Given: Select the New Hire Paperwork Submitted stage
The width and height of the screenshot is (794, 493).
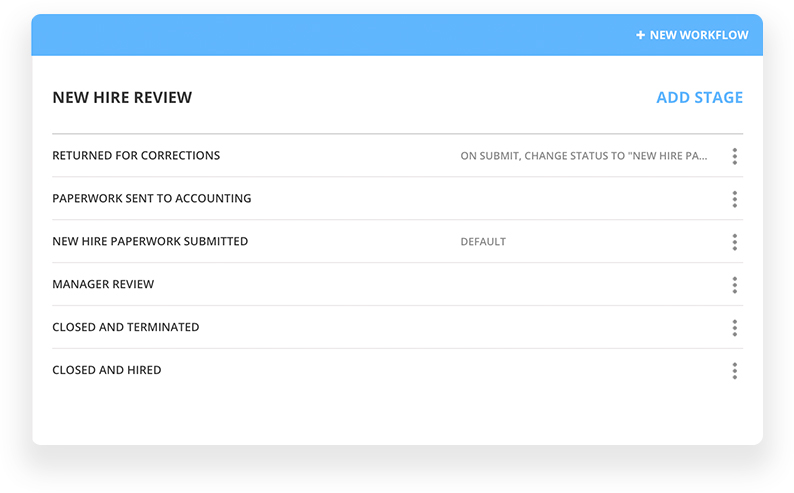Looking at the screenshot, I should coord(150,241).
